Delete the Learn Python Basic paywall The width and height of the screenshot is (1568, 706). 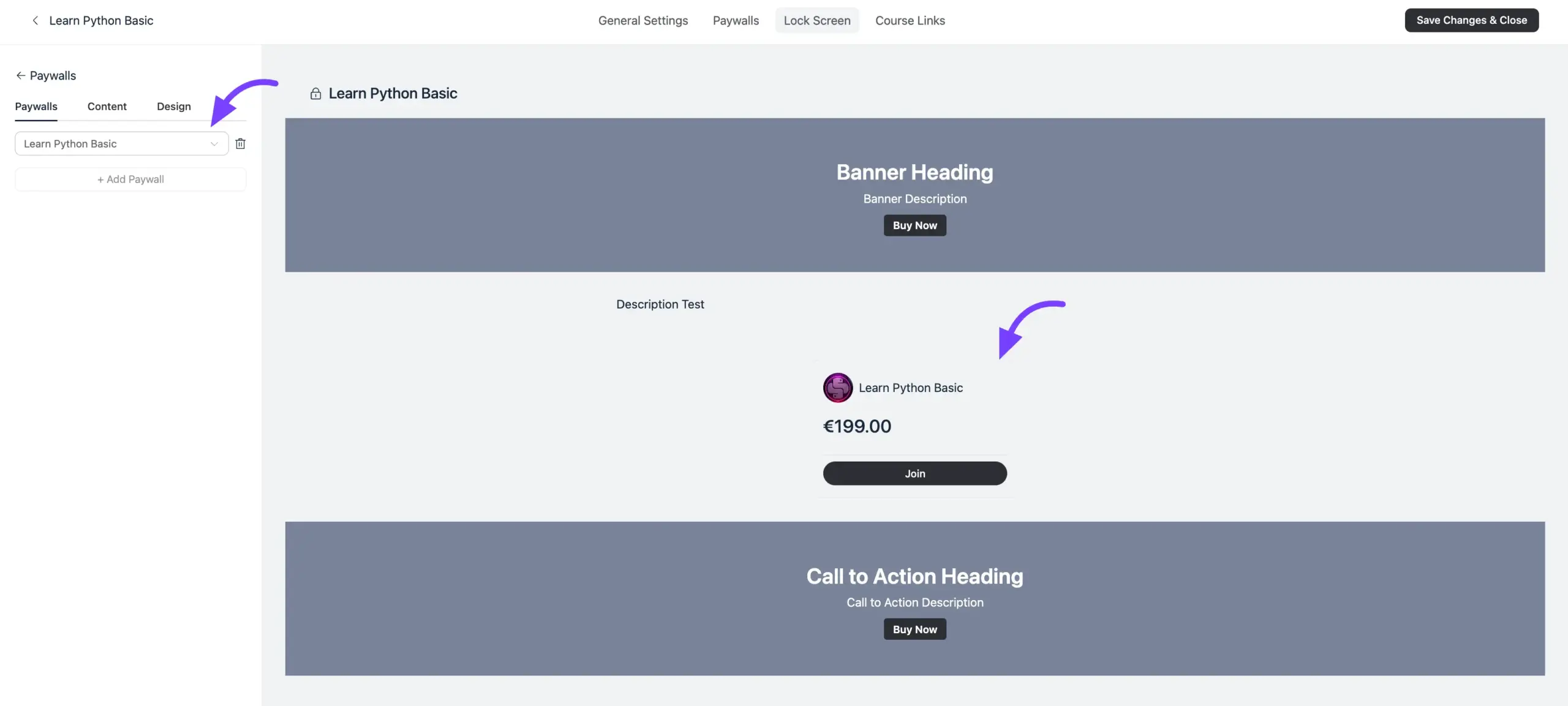pos(240,144)
